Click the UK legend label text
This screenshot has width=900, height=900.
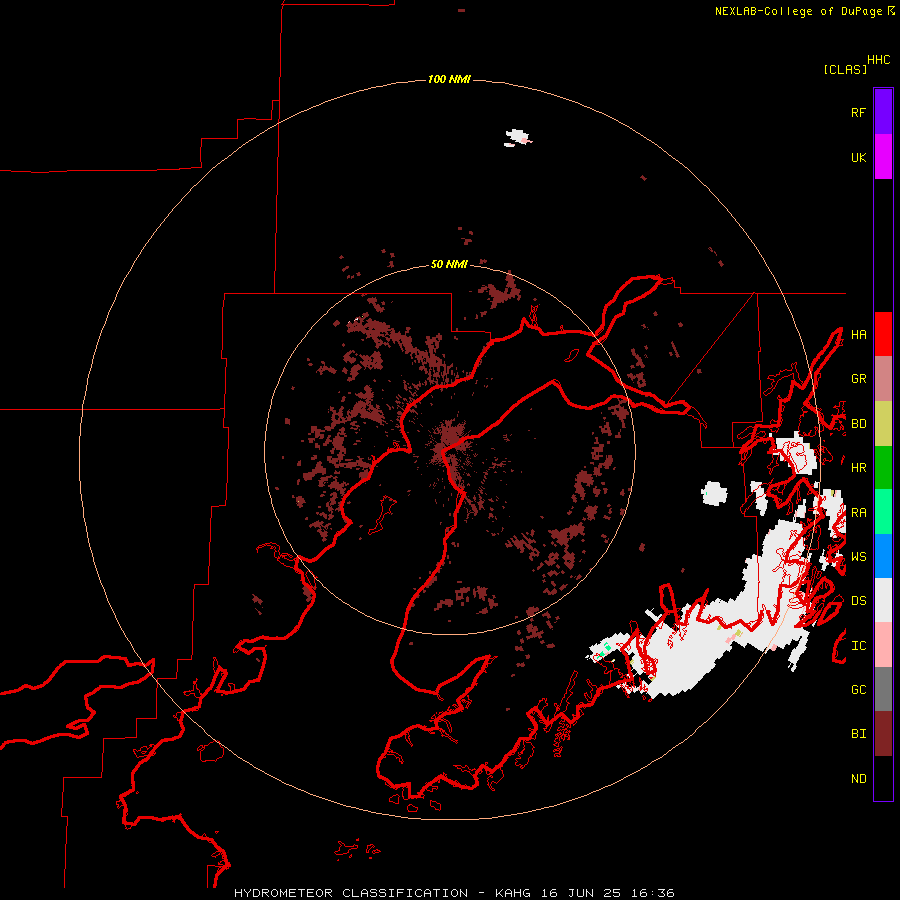tap(858, 157)
